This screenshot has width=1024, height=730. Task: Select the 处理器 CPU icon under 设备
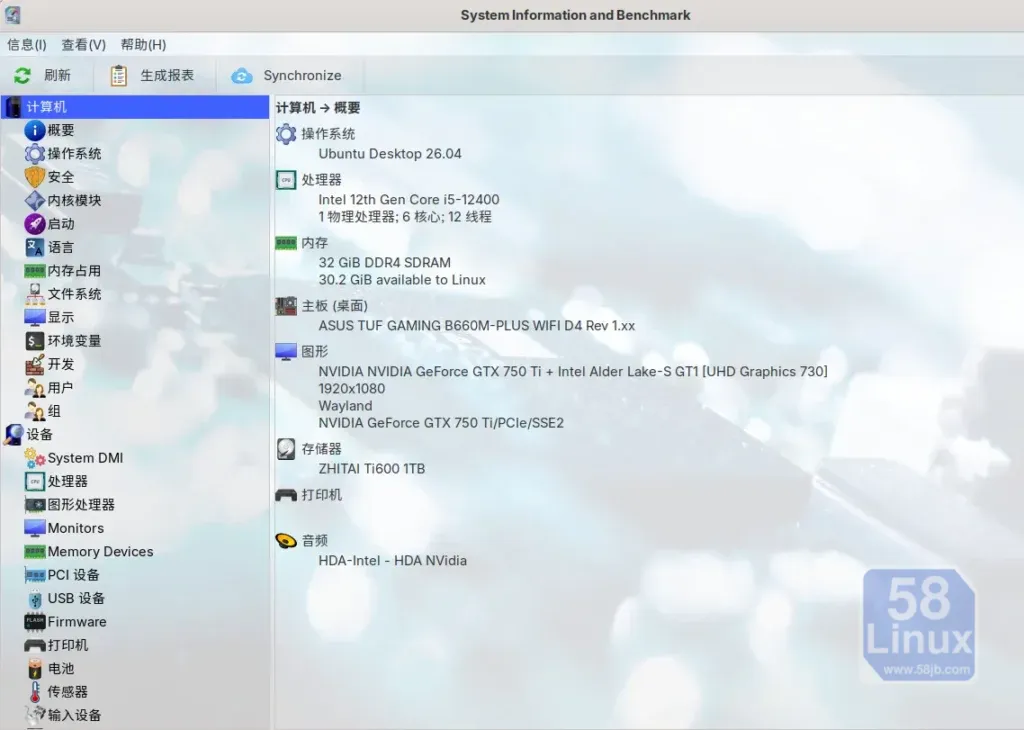pos(35,481)
